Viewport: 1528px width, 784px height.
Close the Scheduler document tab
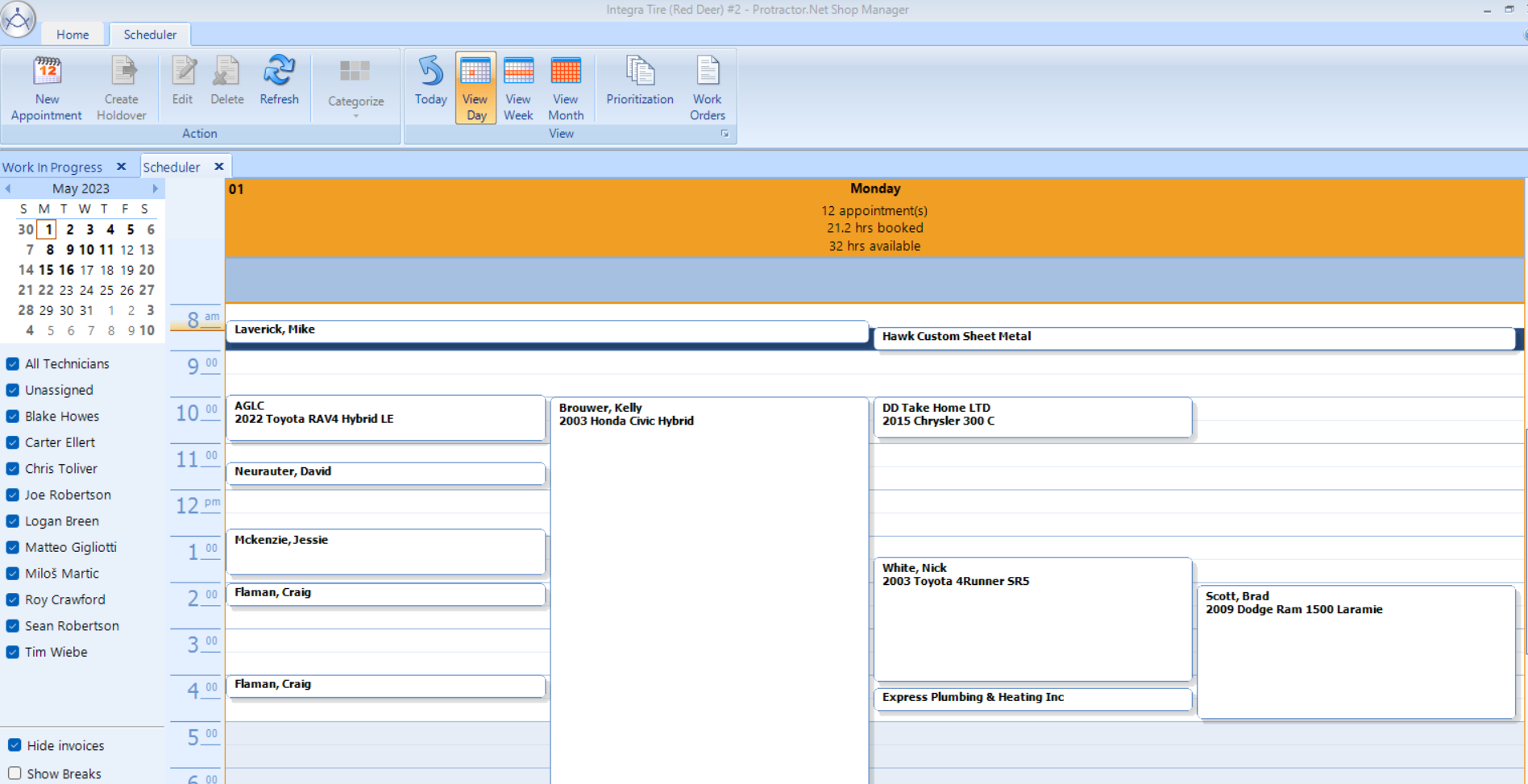[219, 167]
